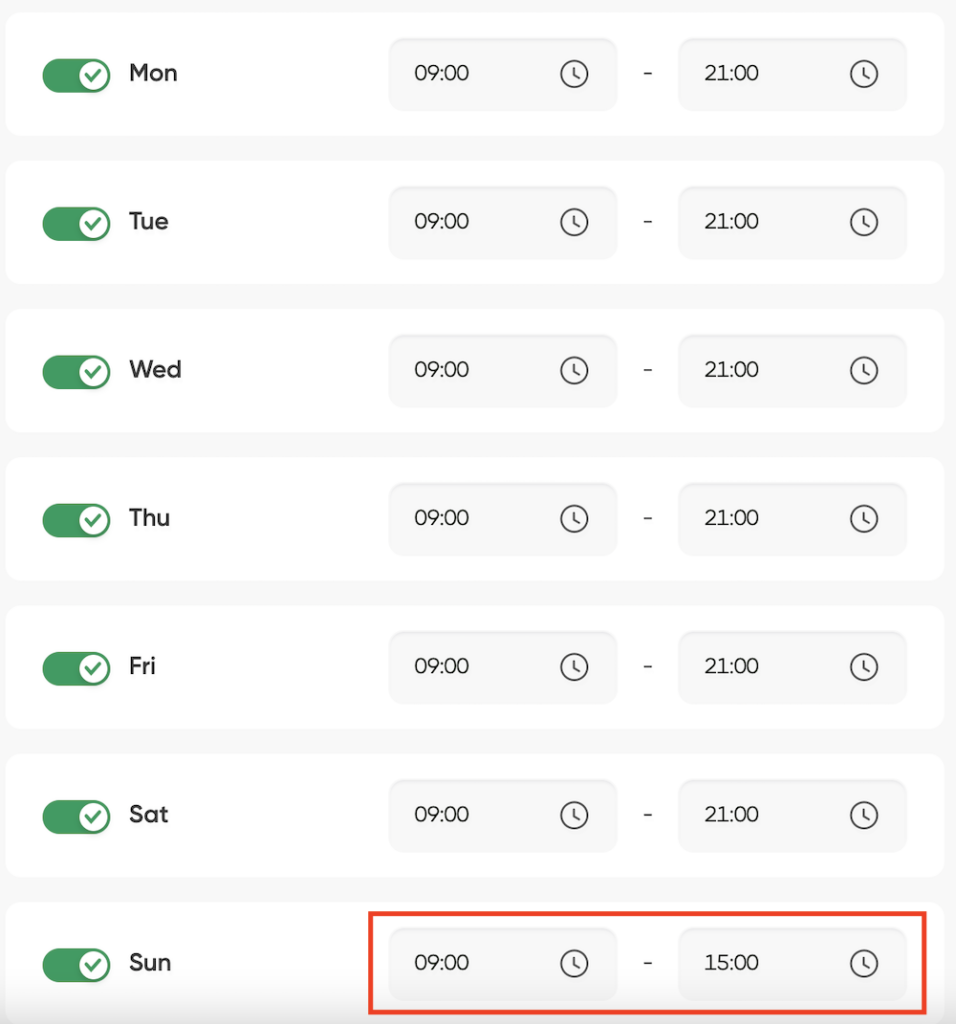Click clock icon in Wednesday end time
This screenshot has height=1024, width=956.
click(863, 370)
